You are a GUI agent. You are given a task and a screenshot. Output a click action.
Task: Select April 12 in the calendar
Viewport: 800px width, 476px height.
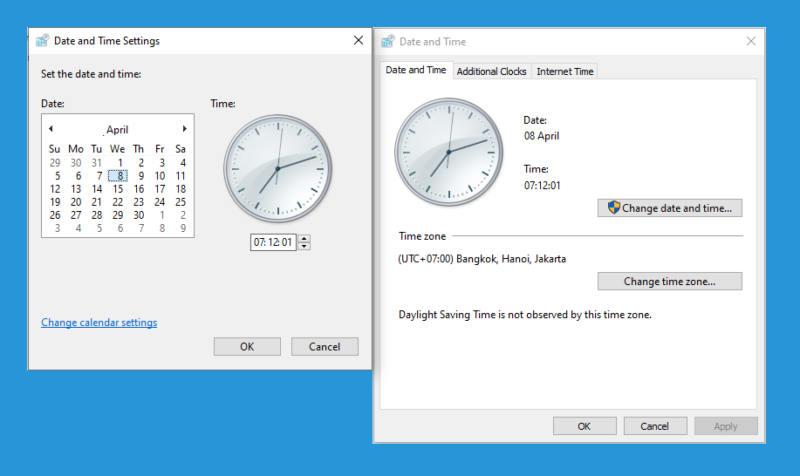tap(55, 189)
